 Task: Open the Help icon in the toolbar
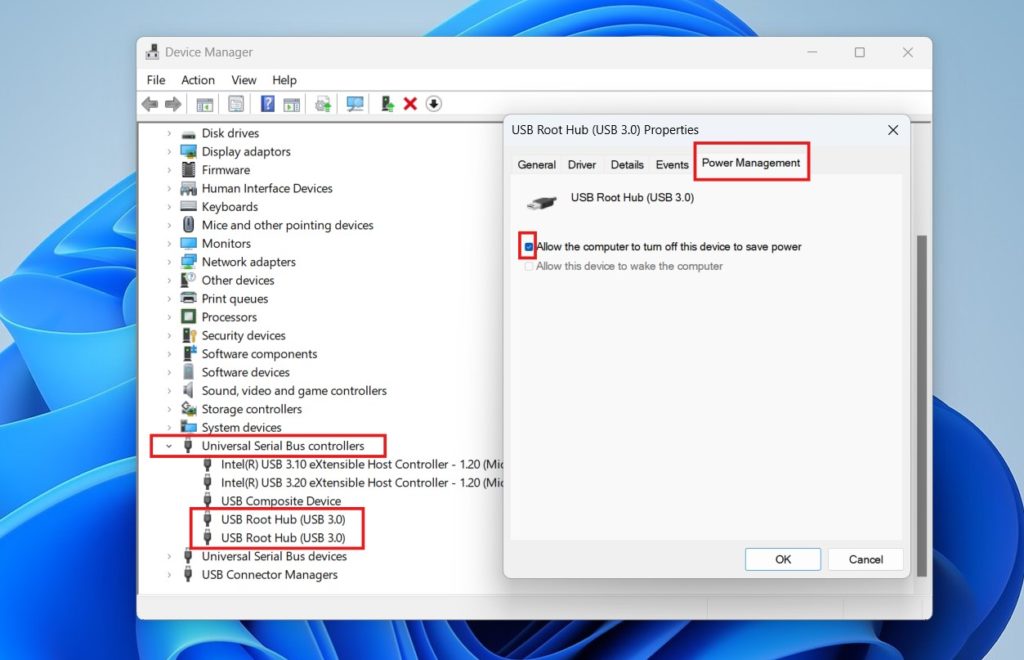coord(267,103)
